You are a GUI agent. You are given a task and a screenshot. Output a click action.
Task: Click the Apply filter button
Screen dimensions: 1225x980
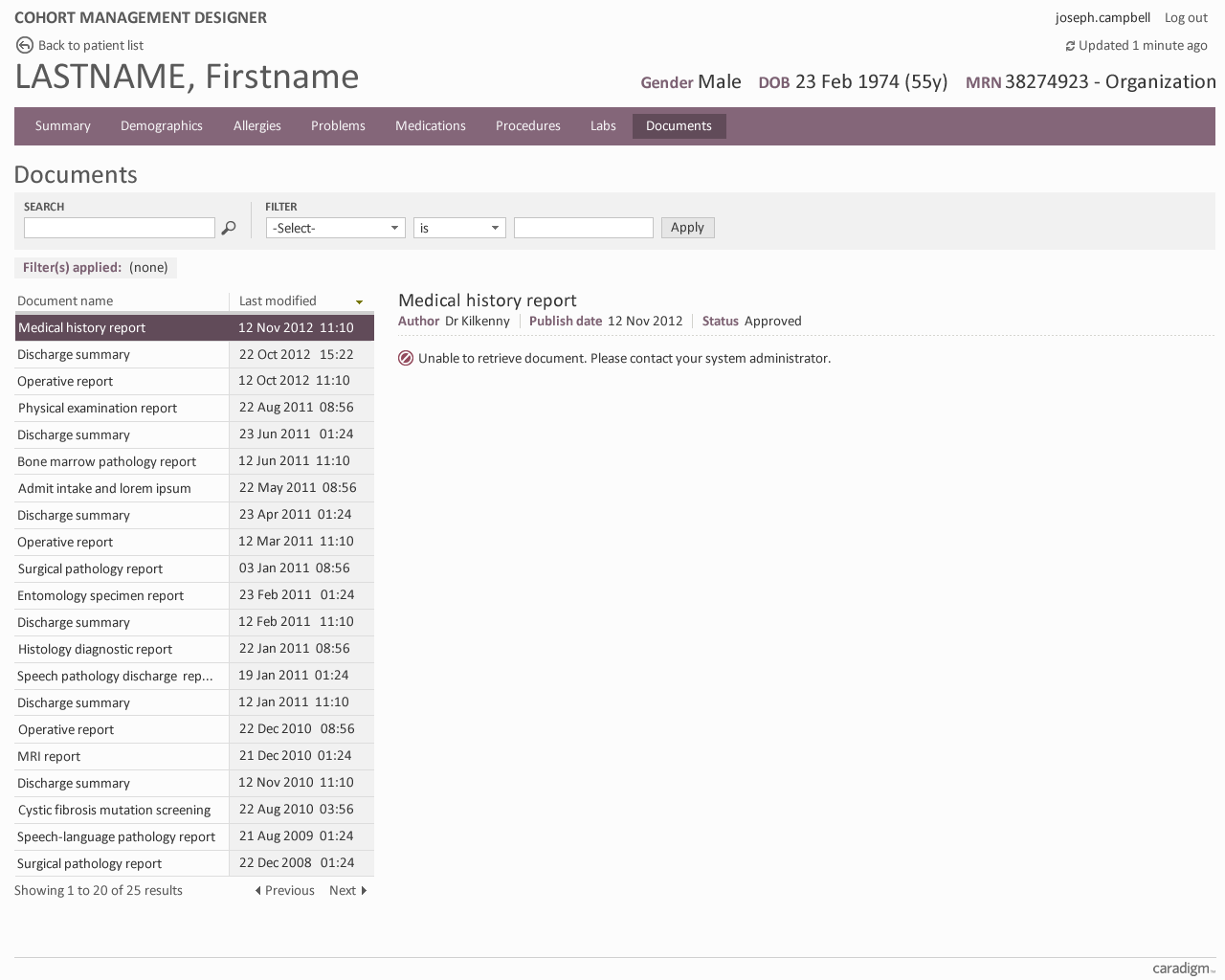[687, 227]
